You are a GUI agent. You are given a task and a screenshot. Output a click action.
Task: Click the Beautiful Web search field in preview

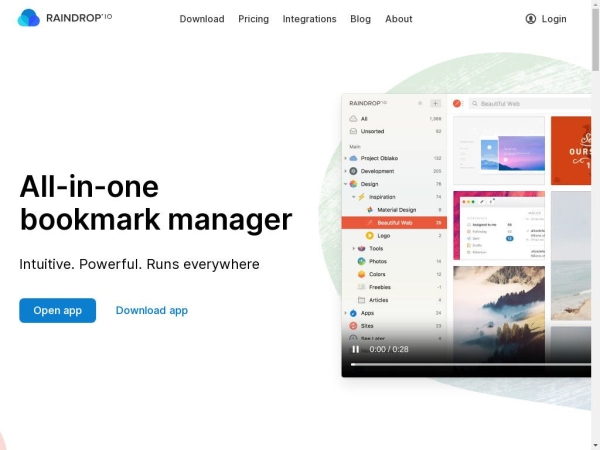coord(530,104)
